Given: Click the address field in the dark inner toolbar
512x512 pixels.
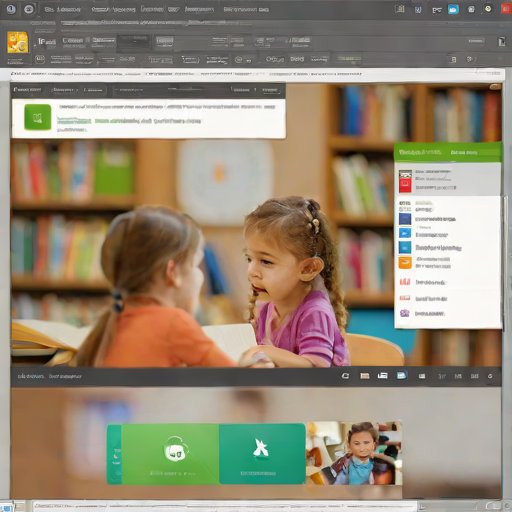Looking at the screenshot, I should [x=171, y=90].
